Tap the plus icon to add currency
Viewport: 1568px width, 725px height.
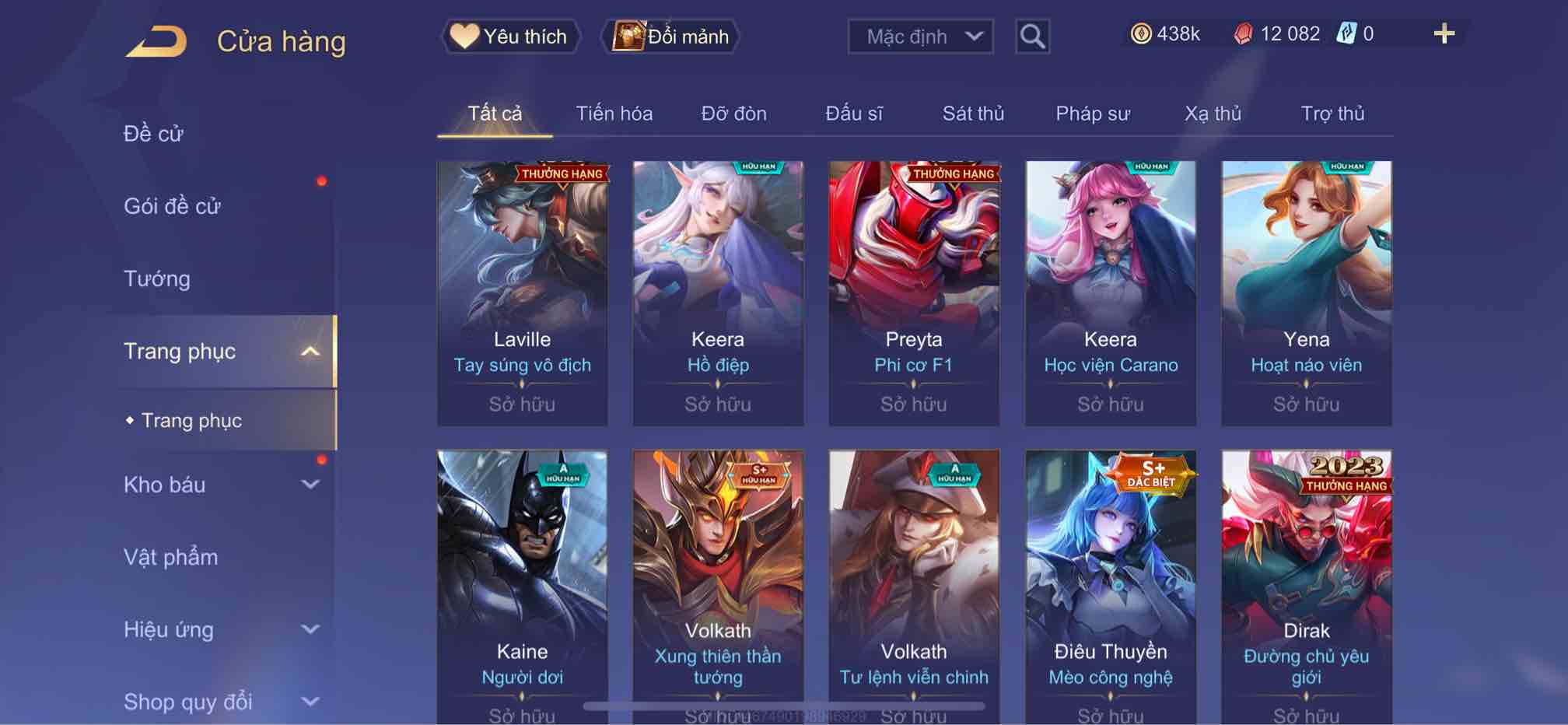click(1444, 33)
